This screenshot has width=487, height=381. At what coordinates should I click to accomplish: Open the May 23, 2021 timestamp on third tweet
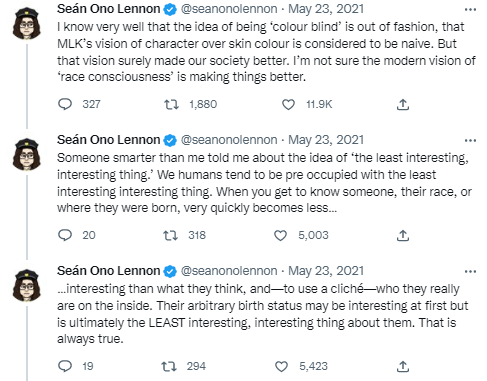pos(326,271)
